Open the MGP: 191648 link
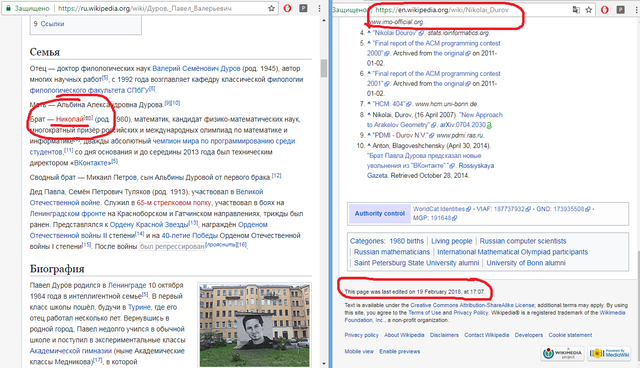This screenshot has height=368, width=640. tap(432, 218)
